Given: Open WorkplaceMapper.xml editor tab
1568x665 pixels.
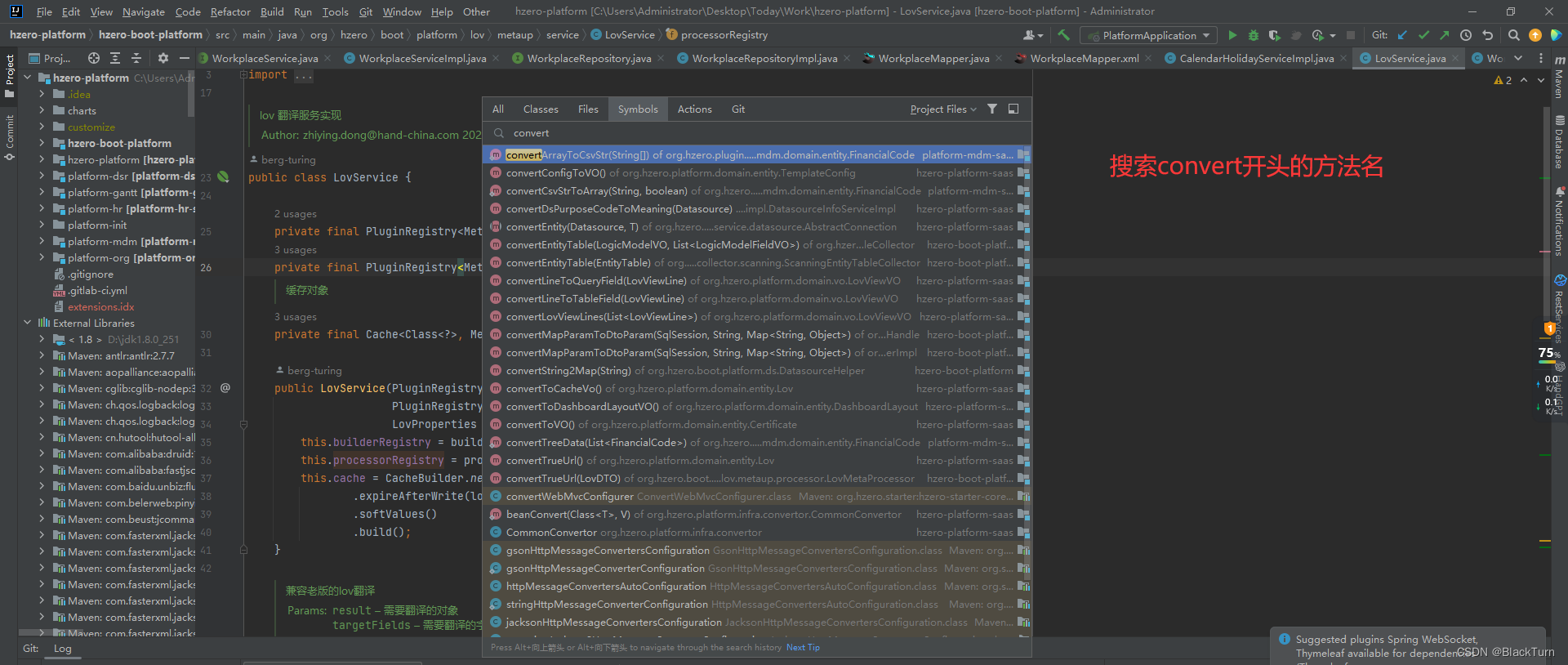Looking at the screenshot, I should click(1084, 58).
